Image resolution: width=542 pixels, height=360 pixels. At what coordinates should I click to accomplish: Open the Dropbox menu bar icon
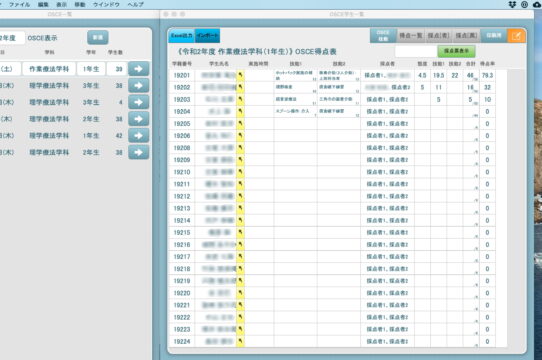point(512,4)
